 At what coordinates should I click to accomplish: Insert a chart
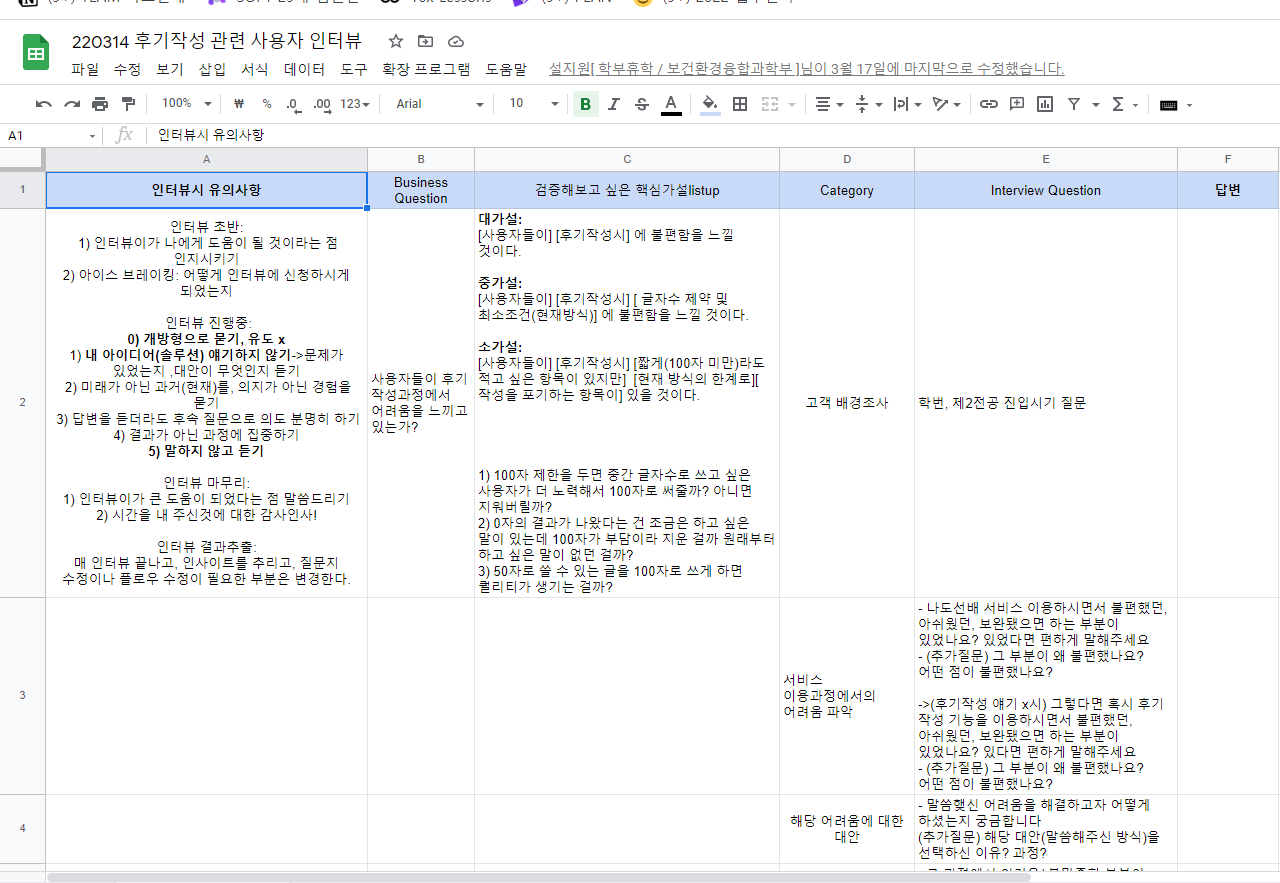[1045, 104]
